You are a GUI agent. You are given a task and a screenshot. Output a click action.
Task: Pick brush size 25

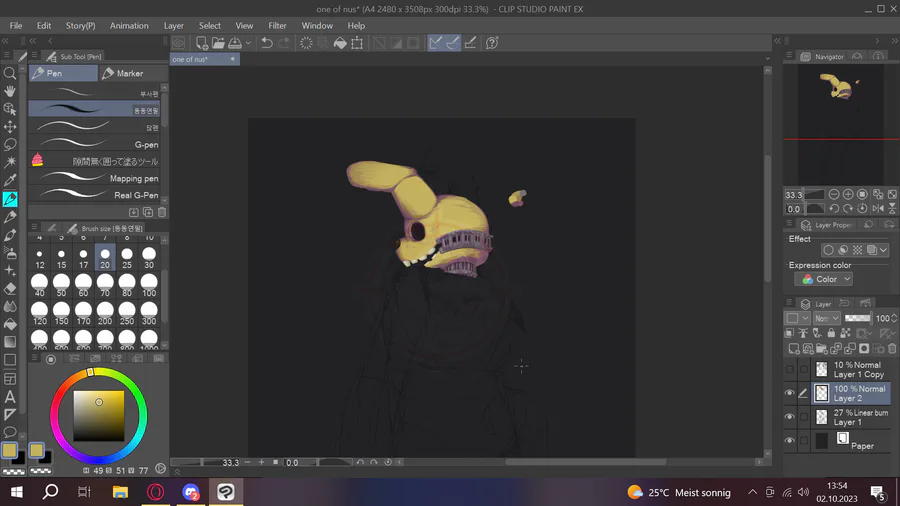127,258
